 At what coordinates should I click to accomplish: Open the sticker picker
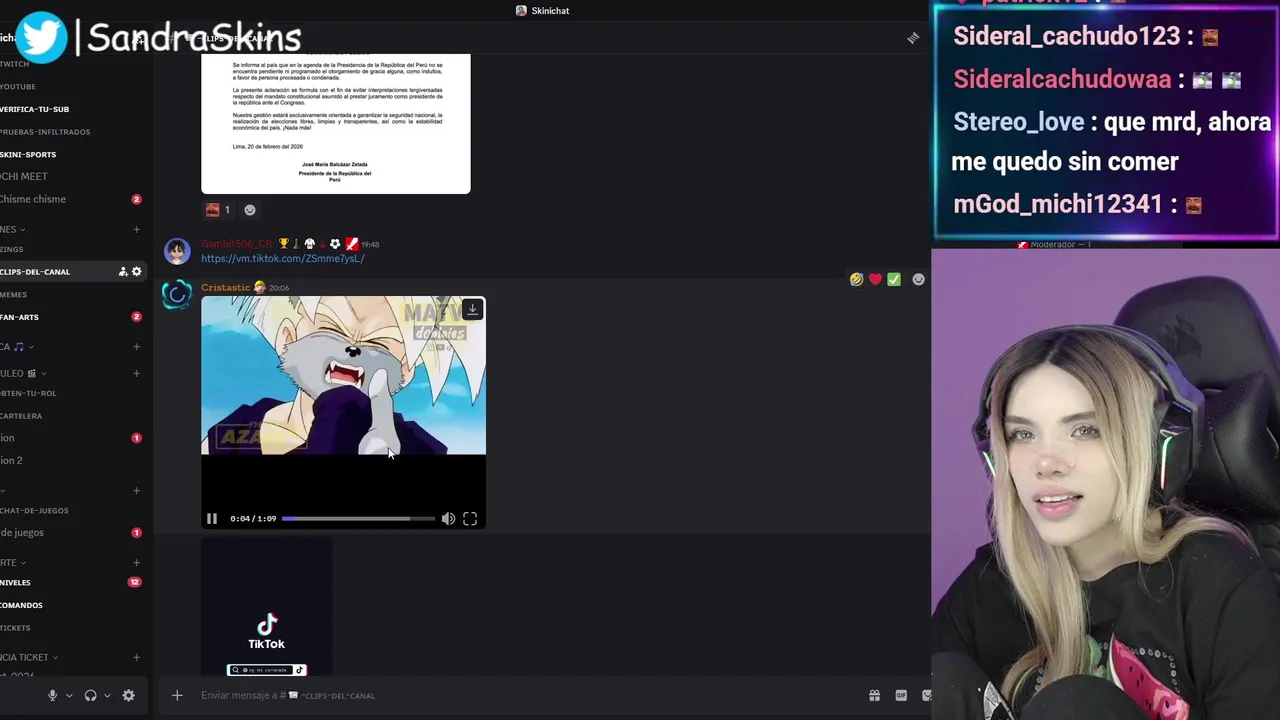point(926,695)
